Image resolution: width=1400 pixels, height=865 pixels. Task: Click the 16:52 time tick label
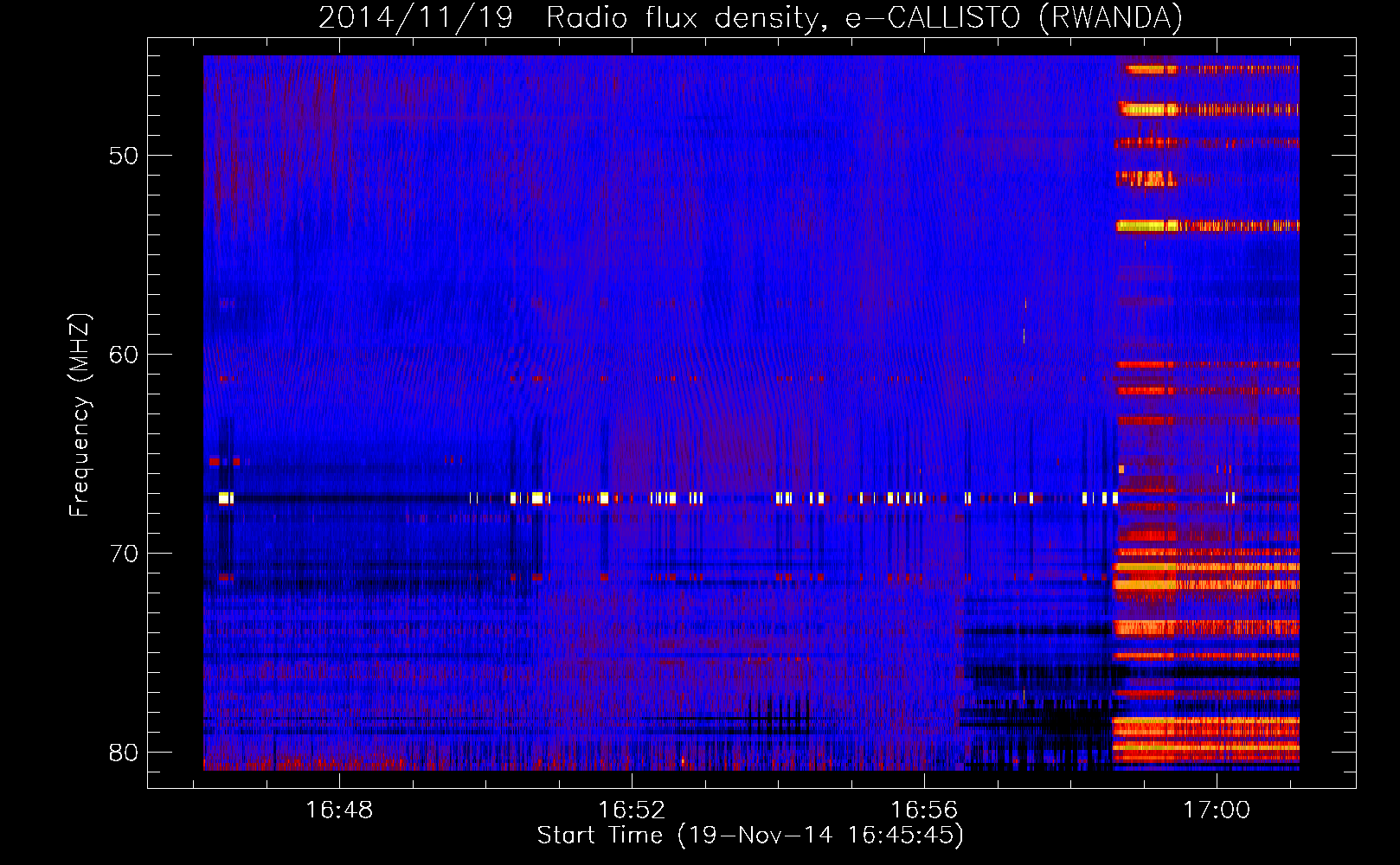(632, 810)
